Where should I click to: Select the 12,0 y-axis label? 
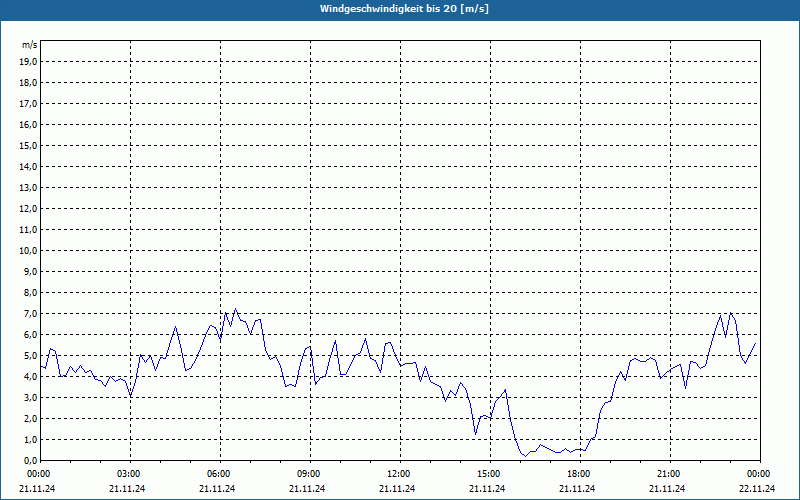[x=28, y=209]
